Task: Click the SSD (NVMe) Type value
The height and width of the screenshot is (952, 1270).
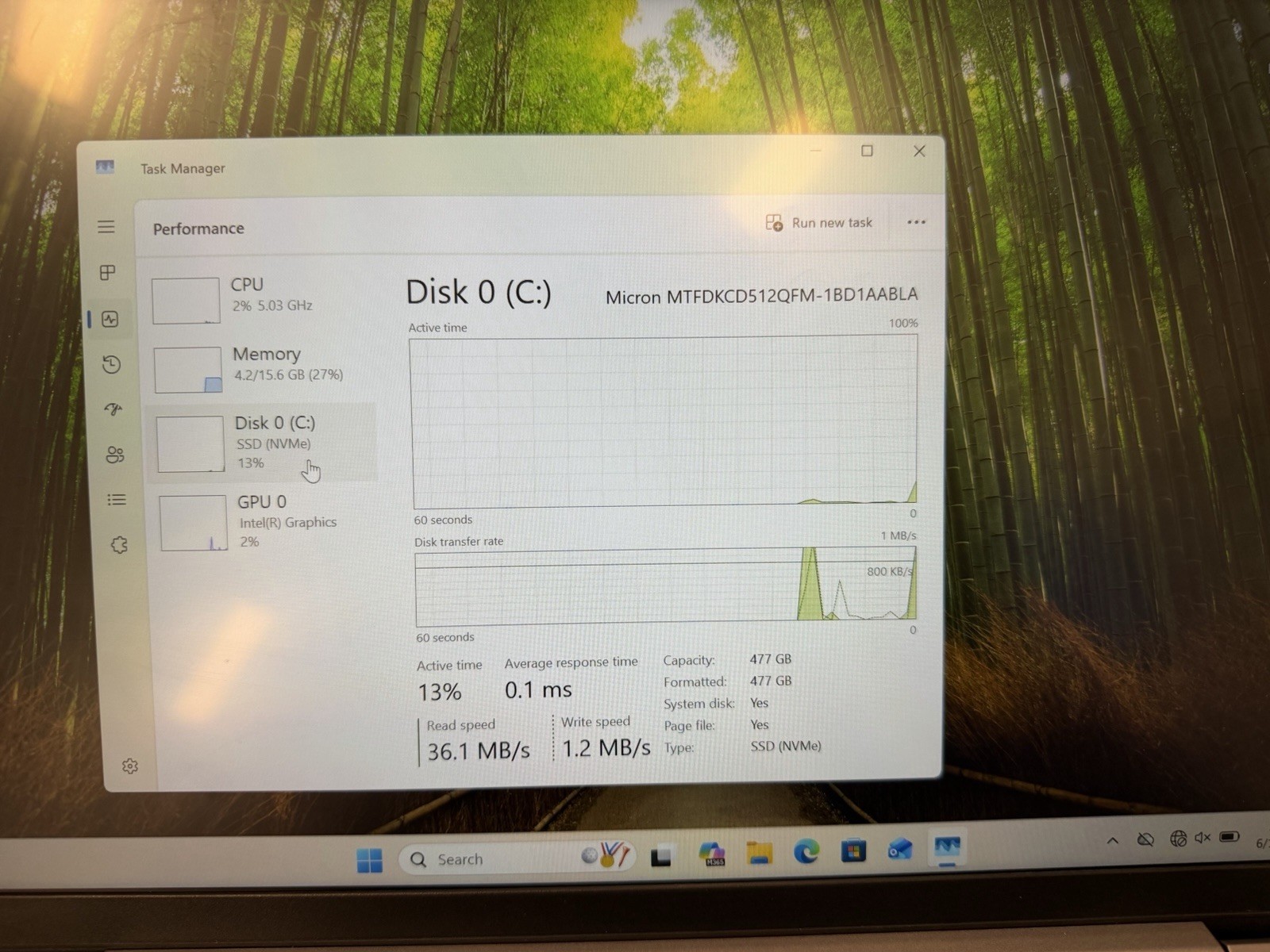Action: point(786,746)
